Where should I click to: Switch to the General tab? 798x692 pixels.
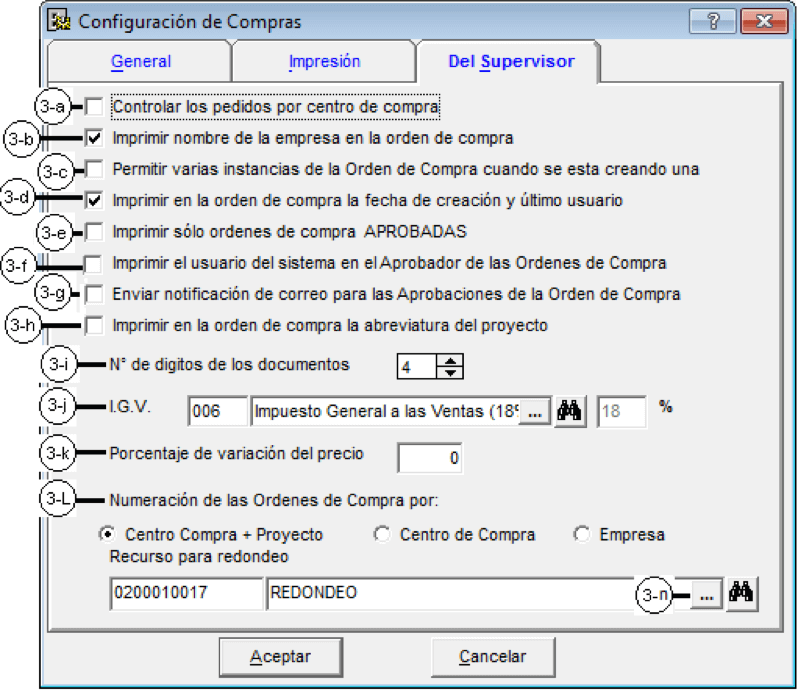click(x=141, y=62)
